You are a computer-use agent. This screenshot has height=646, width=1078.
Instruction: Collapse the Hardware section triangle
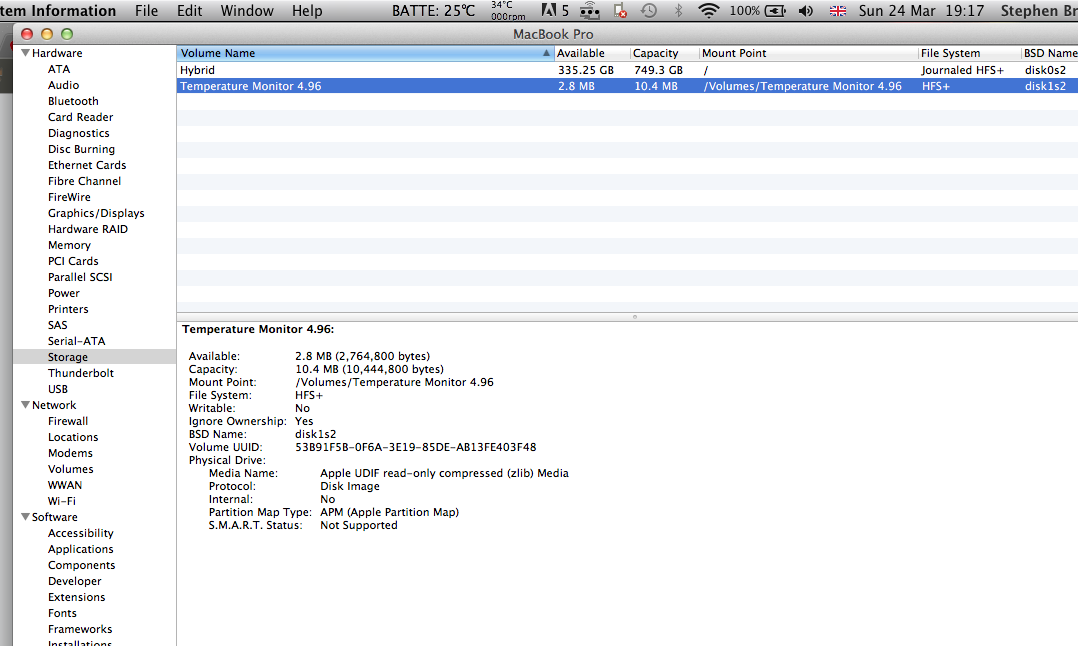pos(25,53)
